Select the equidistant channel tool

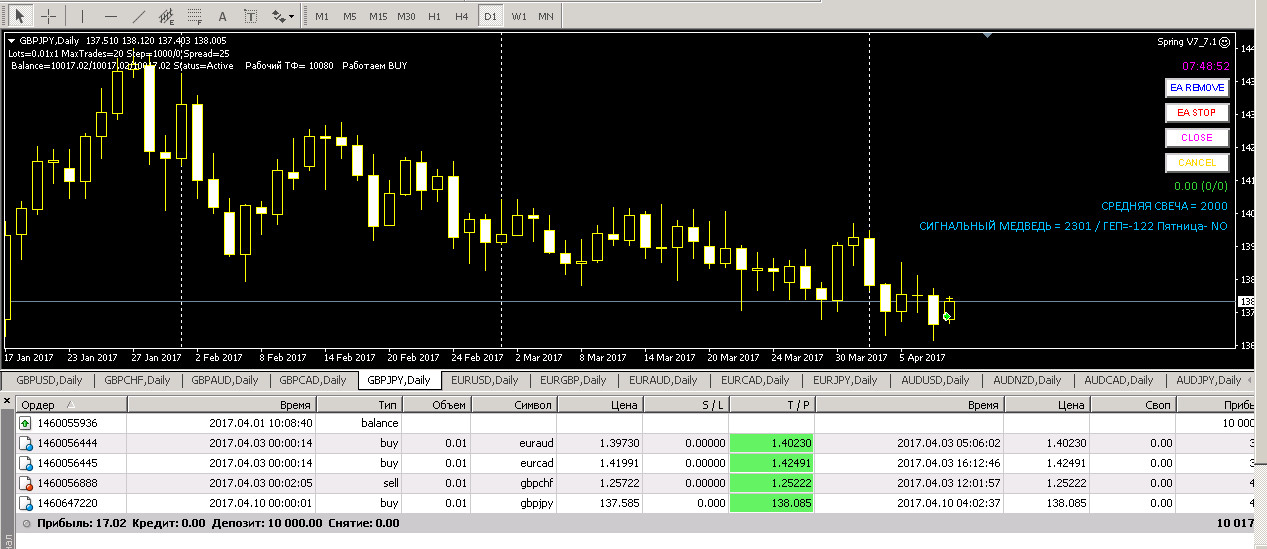[166, 16]
